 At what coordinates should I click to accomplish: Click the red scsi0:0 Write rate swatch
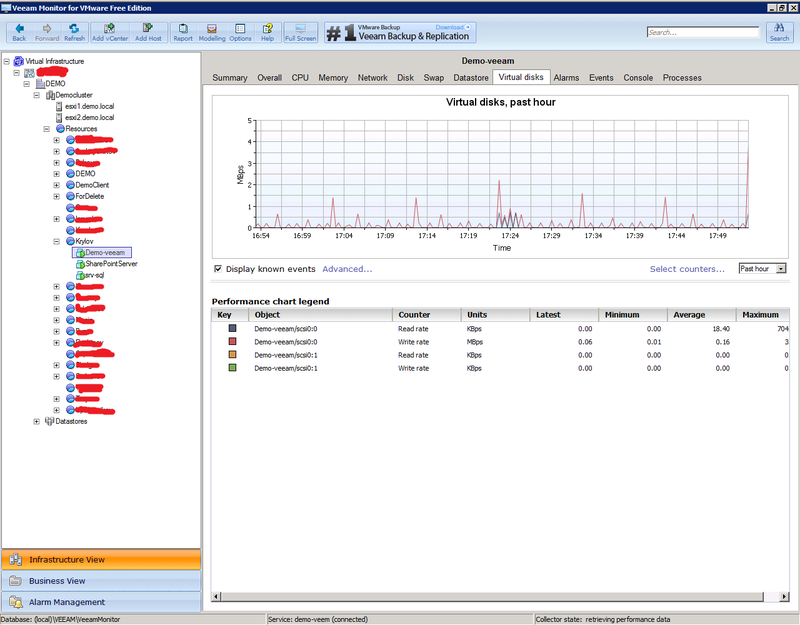(x=232, y=341)
